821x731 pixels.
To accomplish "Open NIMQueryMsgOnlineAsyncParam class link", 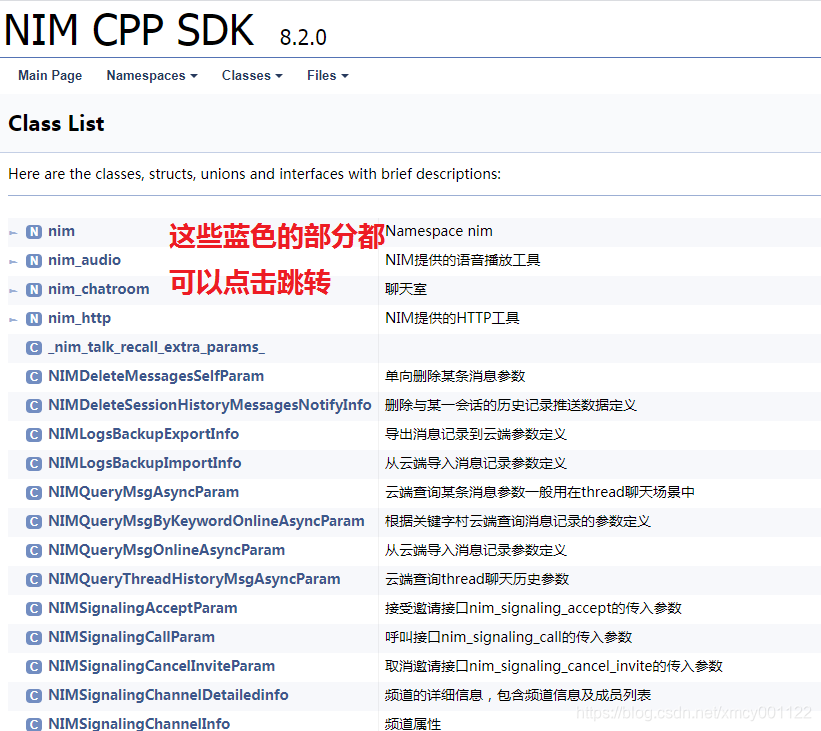I will pyautogui.click(x=167, y=550).
